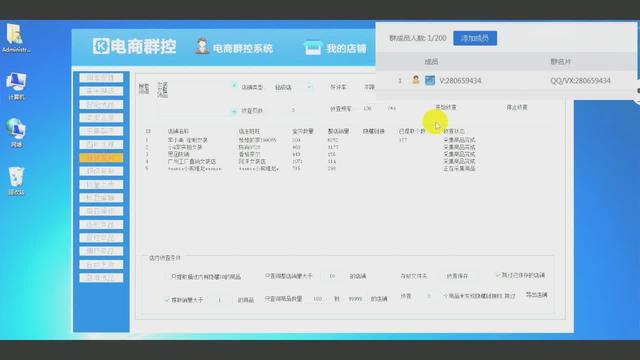Select the highlighted orange sidebar item

coord(101,158)
